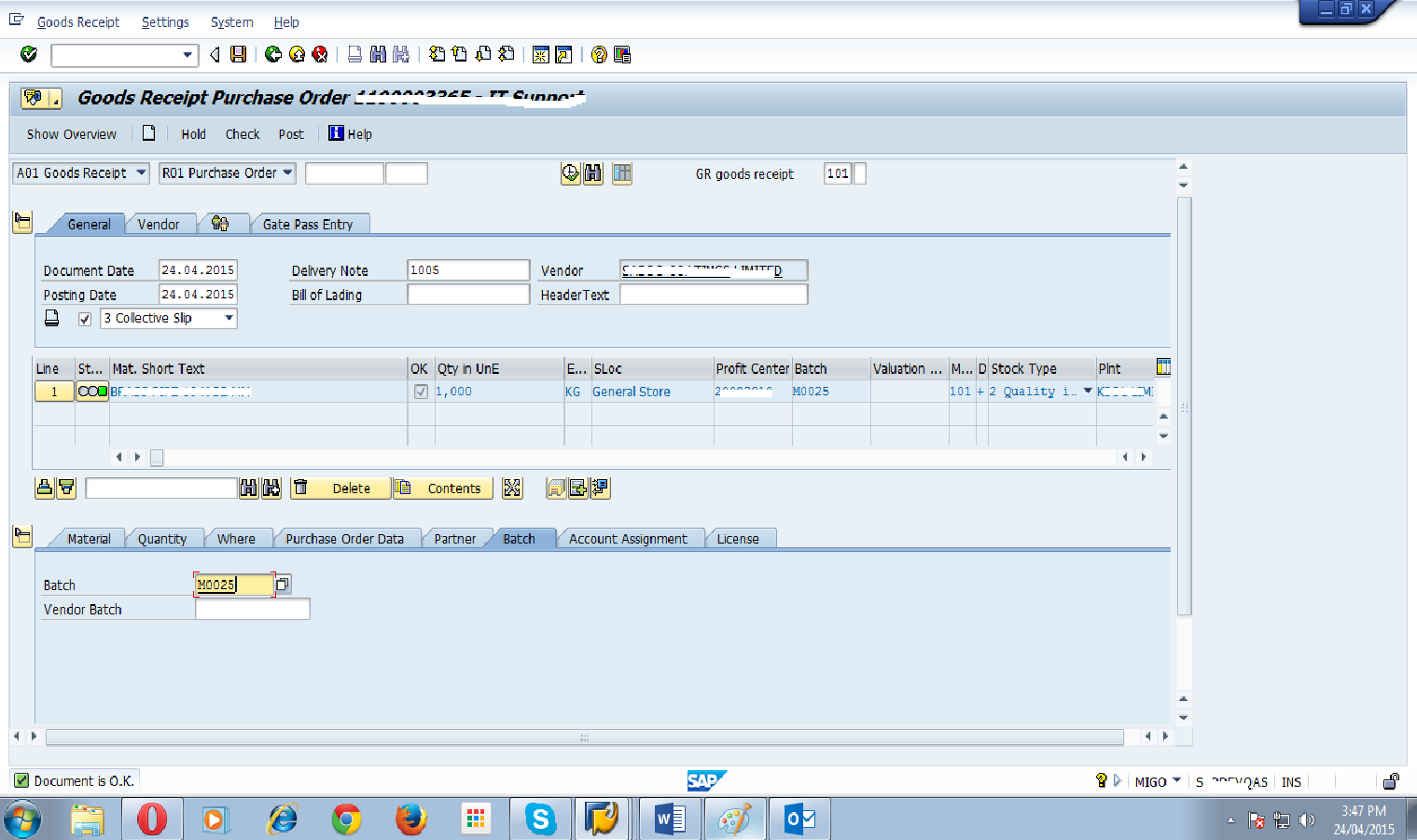The image size is (1417, 840).
Task: Click the traffic light status indicator on line 1
Action: click(91, 391)
